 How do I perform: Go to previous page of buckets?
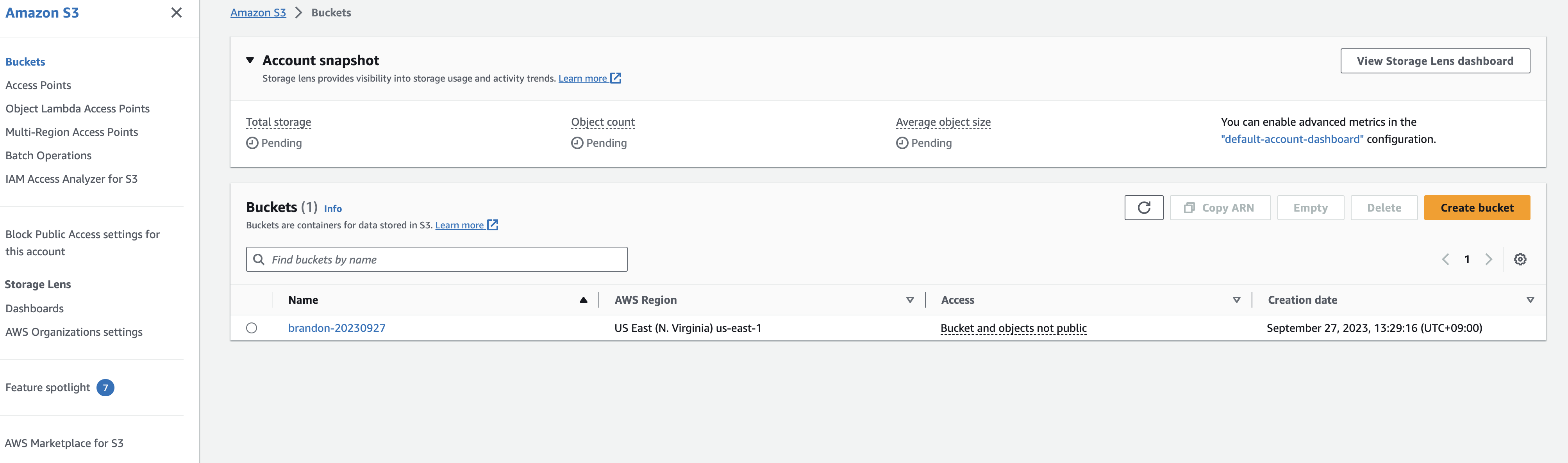pos(1446,259)
